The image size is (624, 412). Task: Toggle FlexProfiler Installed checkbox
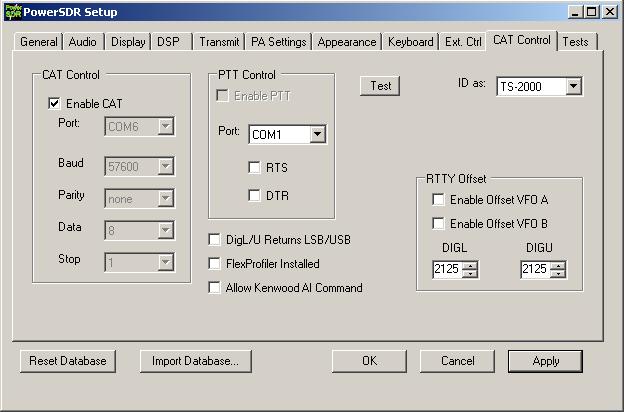[x=215, y=264]
